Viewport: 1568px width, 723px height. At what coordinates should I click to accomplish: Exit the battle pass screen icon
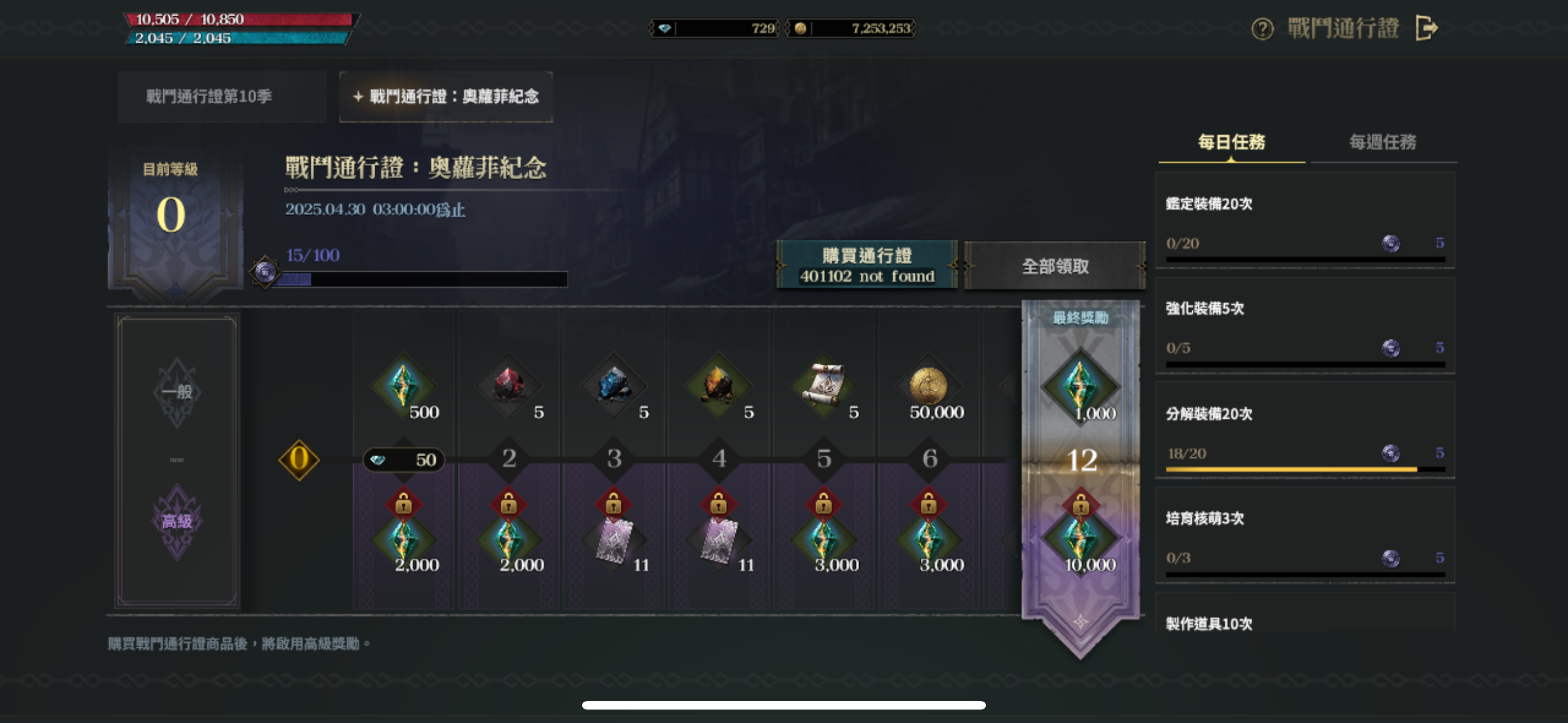(1427, 28)
